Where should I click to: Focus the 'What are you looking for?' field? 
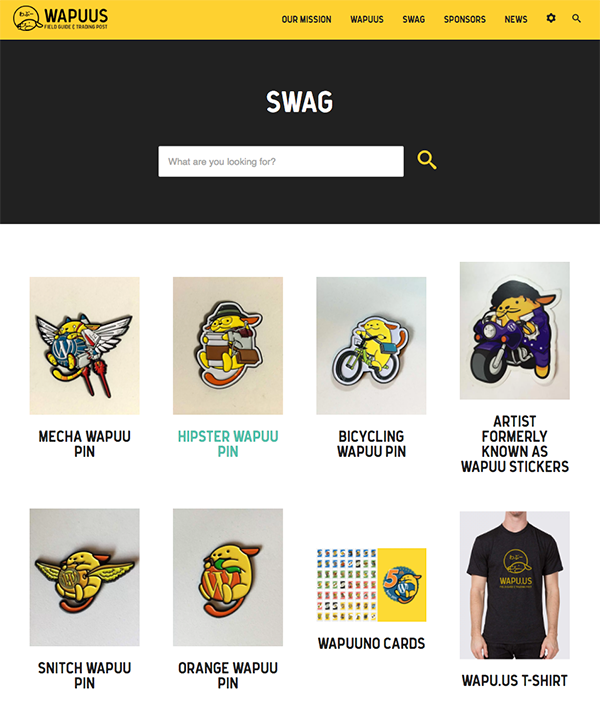point(281,161)
